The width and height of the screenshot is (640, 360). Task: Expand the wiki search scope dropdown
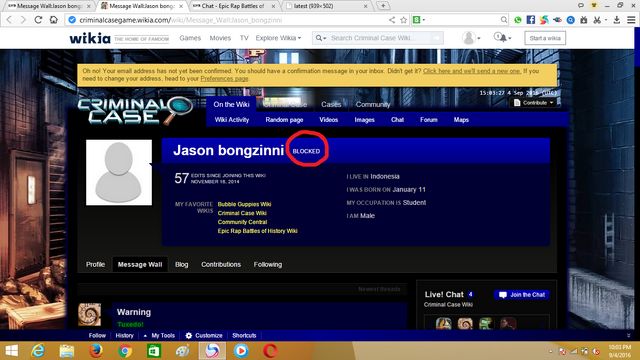coord(321,38)
